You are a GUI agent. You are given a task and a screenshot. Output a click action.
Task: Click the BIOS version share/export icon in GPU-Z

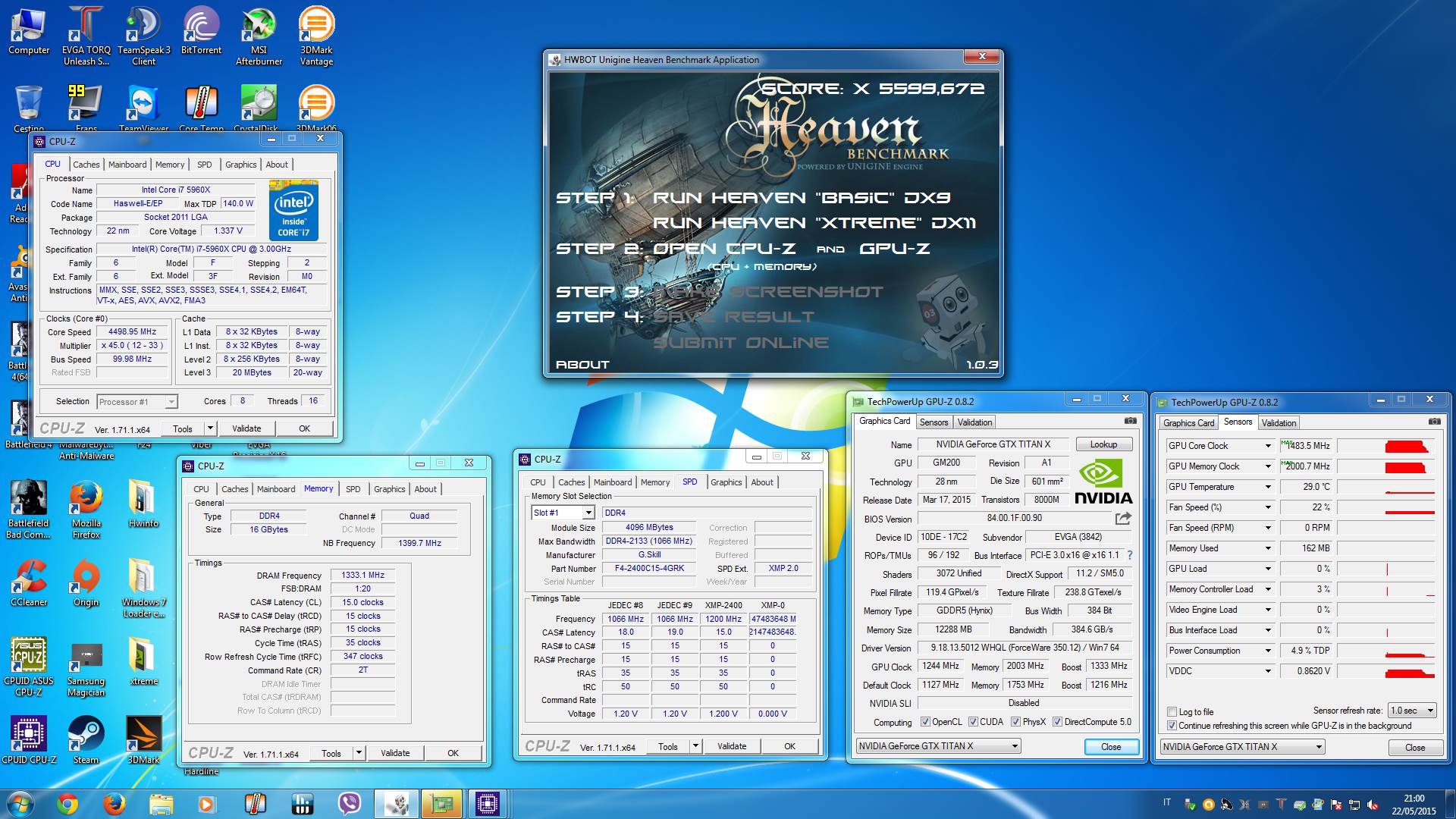click(1123, 518)
